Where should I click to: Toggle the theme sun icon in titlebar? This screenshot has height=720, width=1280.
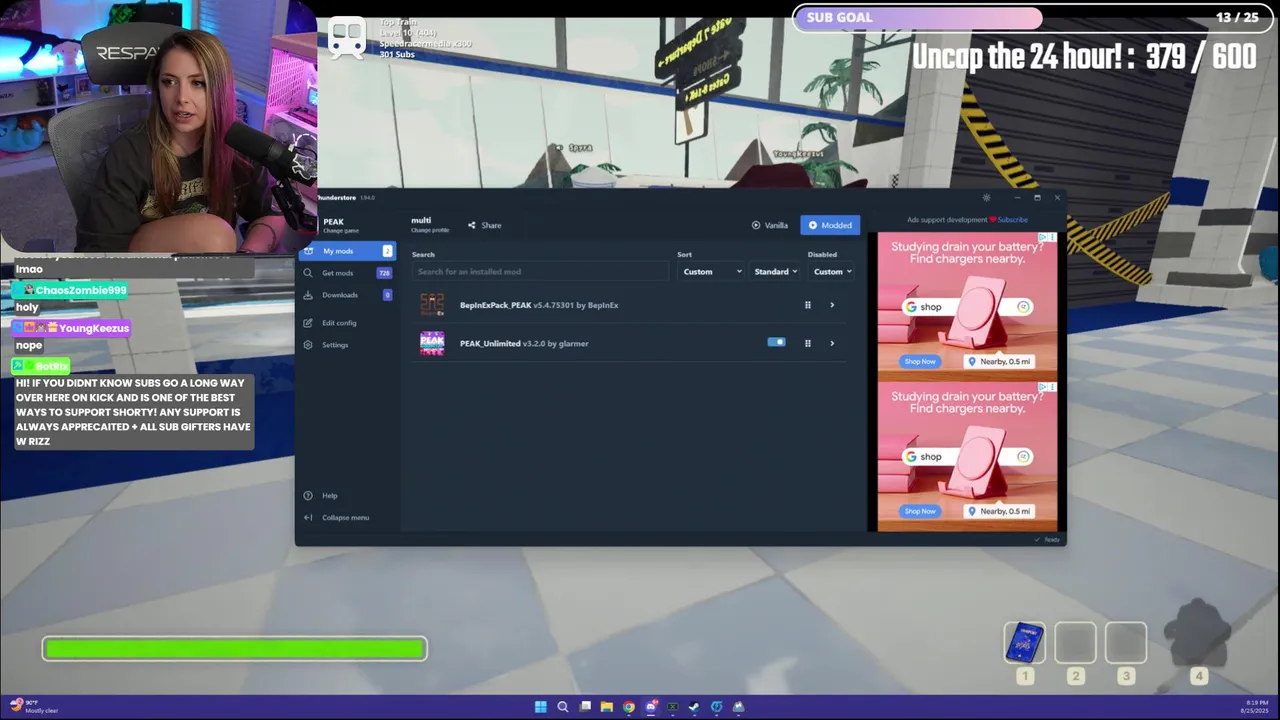[986, 198]
